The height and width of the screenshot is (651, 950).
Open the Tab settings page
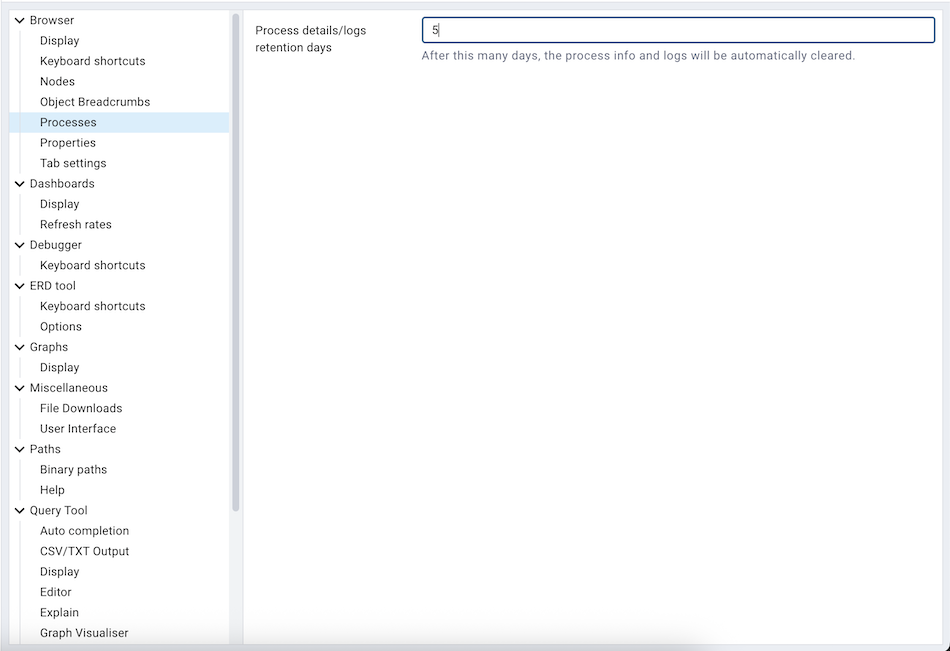click(72, 162)
